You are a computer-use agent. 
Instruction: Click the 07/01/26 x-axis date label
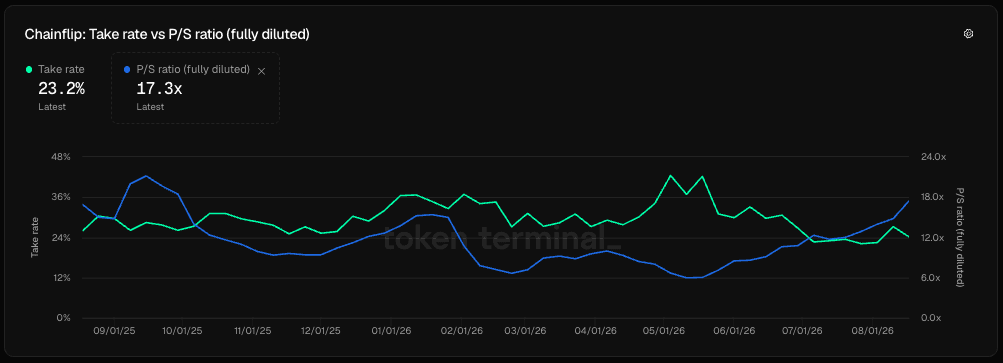coord(802,331)
